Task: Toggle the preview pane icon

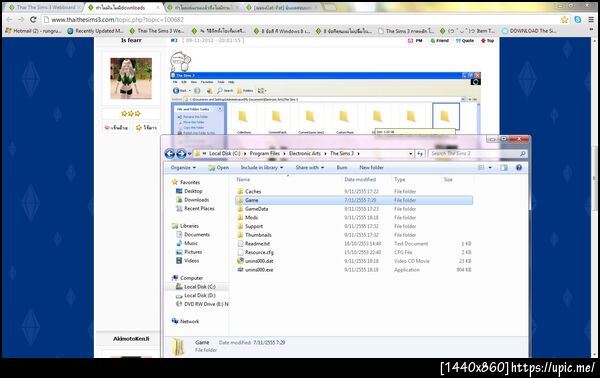Action: point(504,168)
